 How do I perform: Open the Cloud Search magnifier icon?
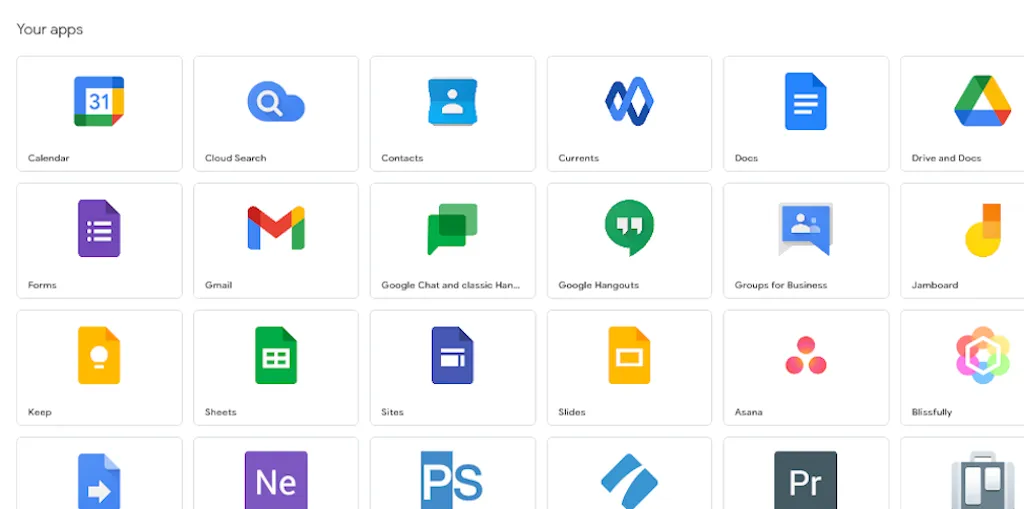[276, 101]
